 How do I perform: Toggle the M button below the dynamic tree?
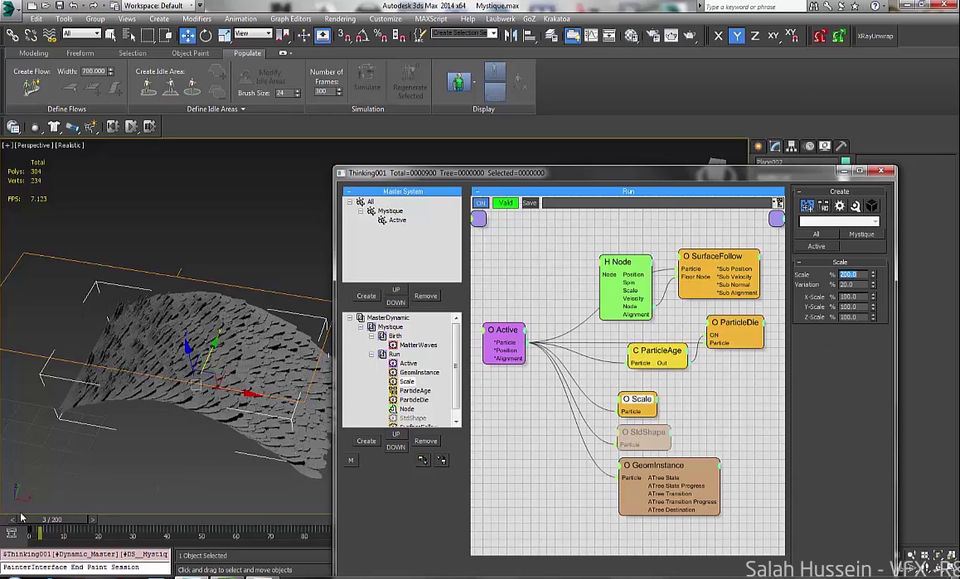click(351, 460)
